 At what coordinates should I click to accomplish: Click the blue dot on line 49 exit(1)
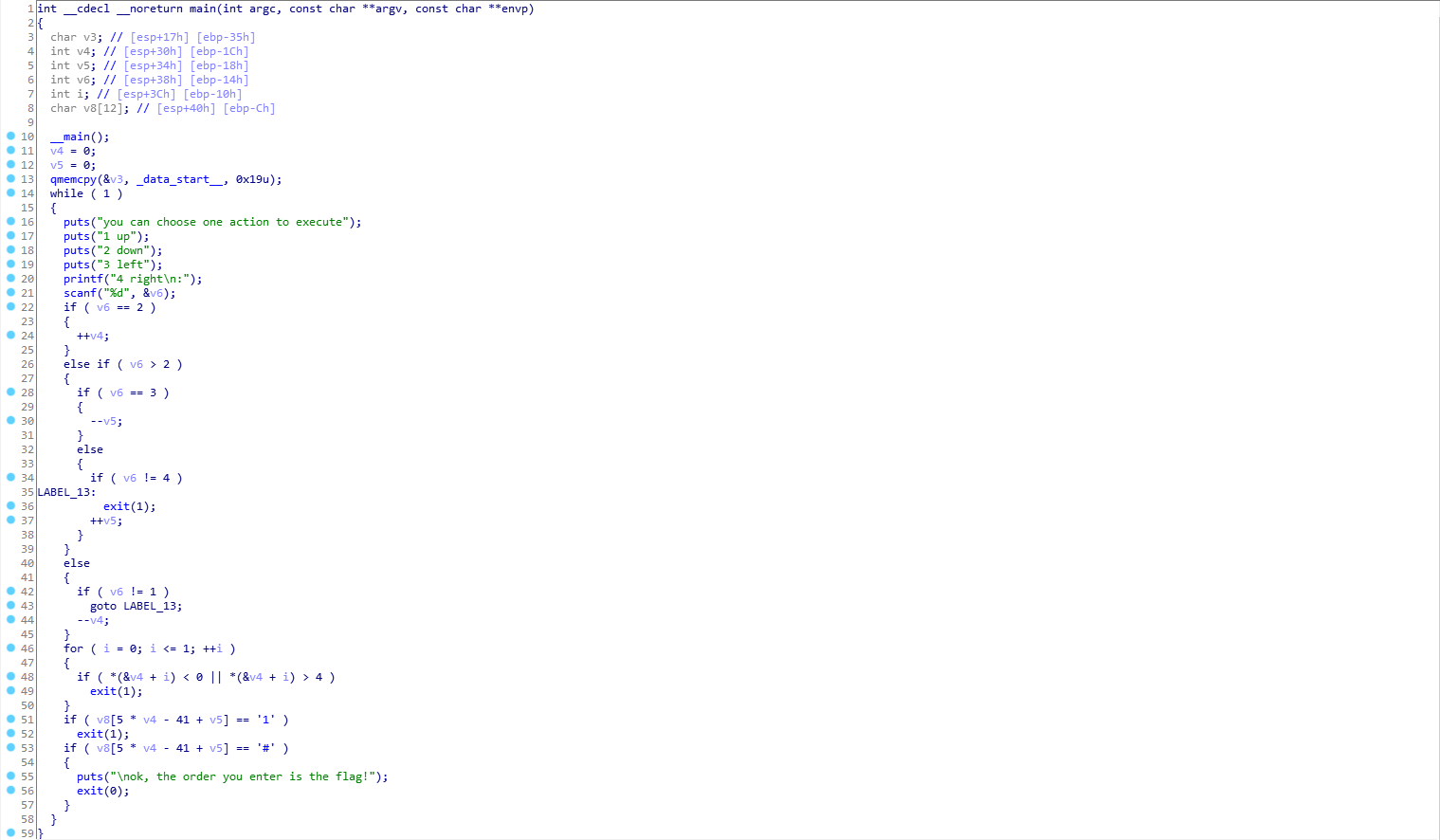click(x=10, y=690)
